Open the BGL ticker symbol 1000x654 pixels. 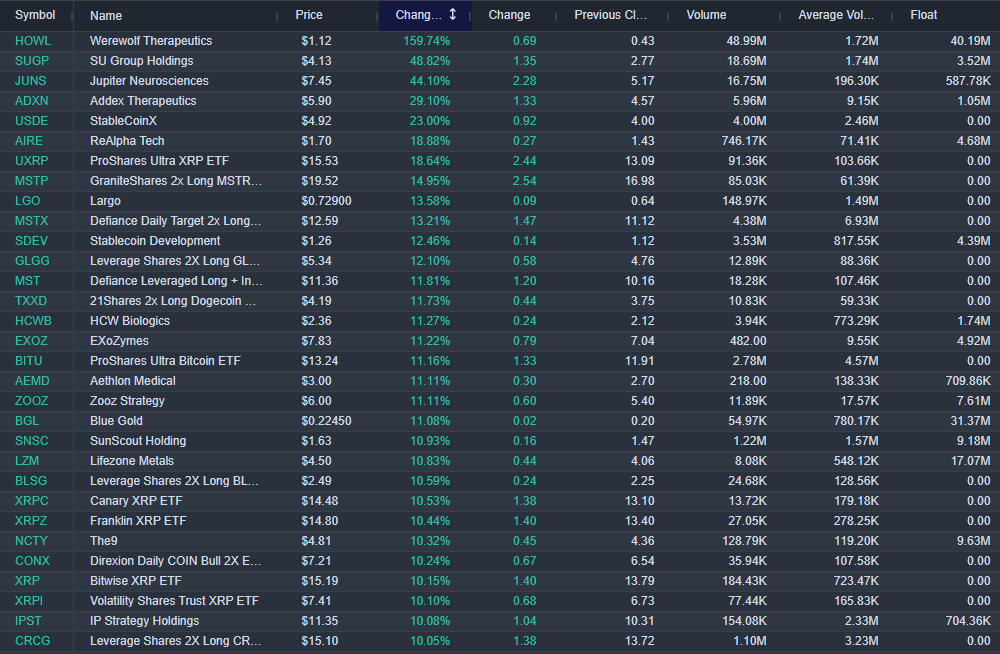[27, 421]
